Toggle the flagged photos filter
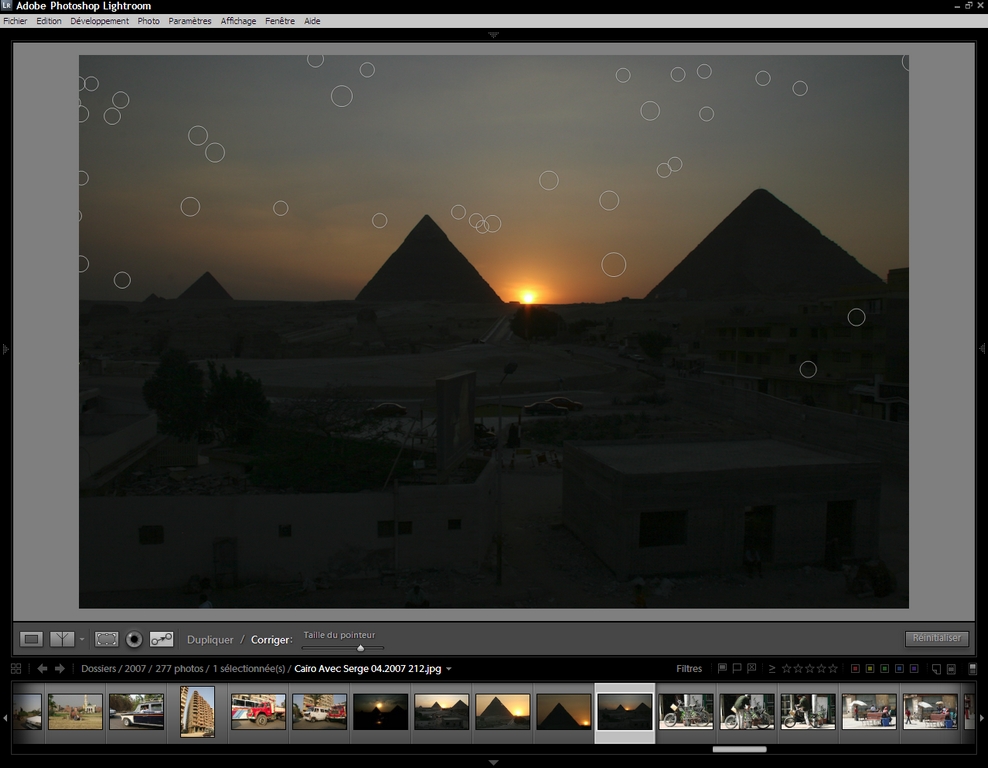Screen dimensions: 988x768 coord(722,668)
